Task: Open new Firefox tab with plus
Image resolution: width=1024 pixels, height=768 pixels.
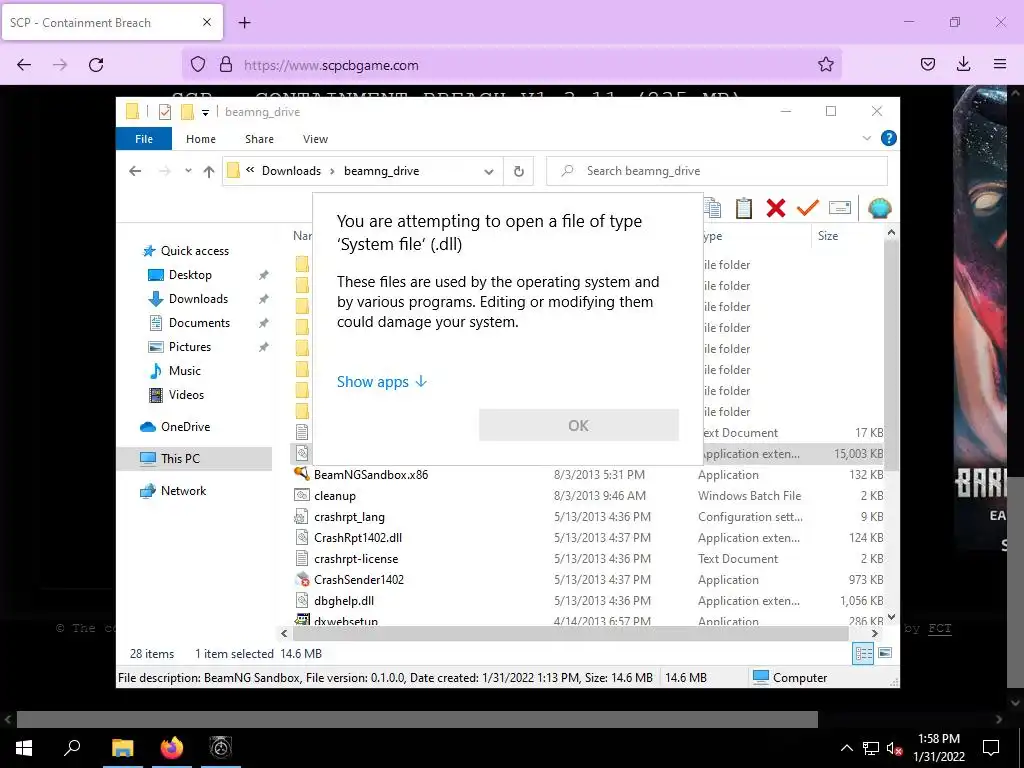Action: point(244,23)
